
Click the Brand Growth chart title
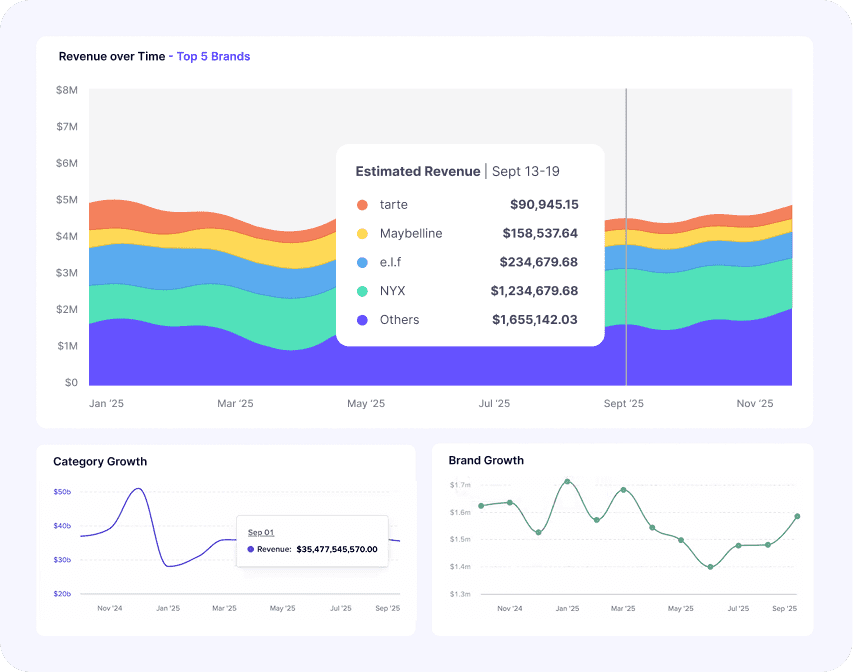tap(486, 461)
